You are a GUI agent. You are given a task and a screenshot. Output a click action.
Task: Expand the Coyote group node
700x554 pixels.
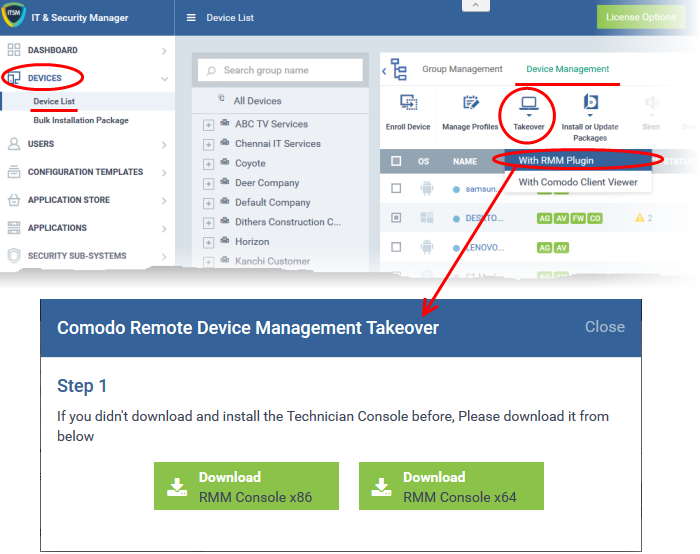208,164
